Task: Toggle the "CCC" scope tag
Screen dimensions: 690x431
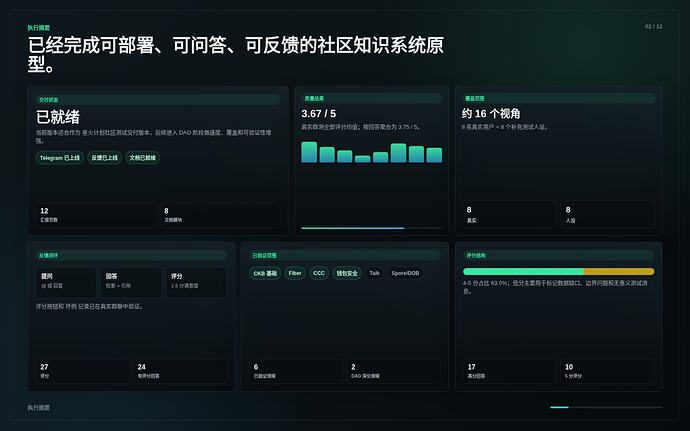Action: (319, 273)
